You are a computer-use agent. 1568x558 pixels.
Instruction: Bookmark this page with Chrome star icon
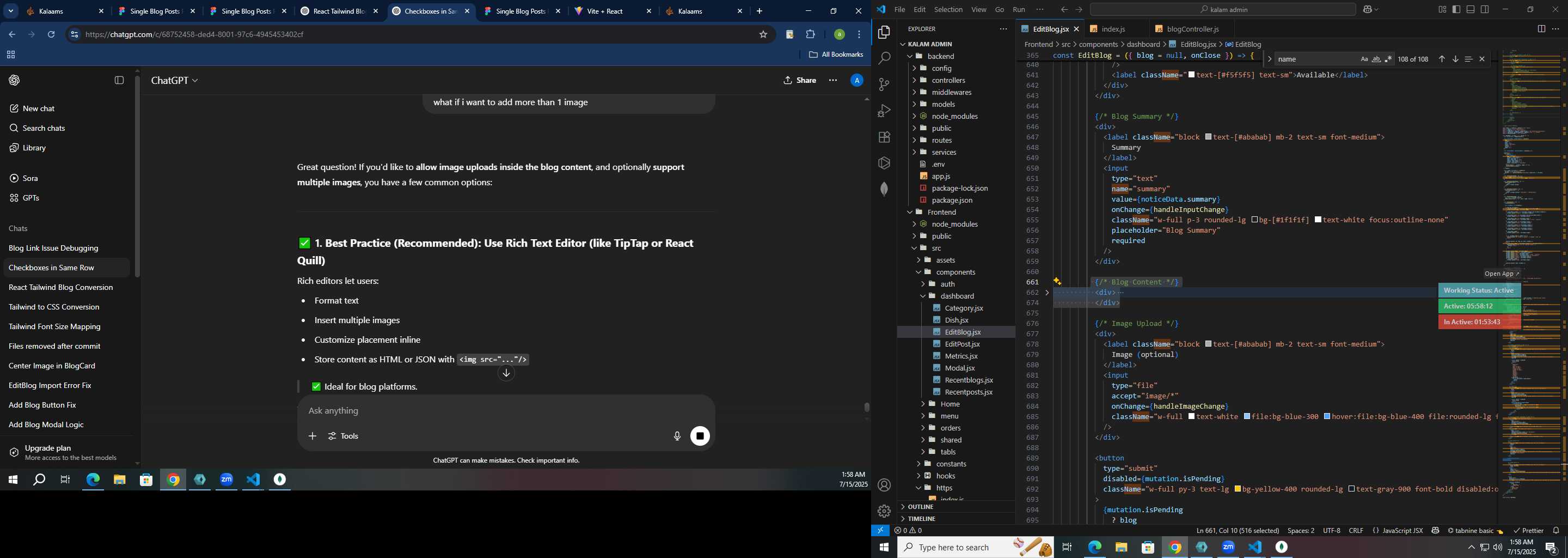763,35
